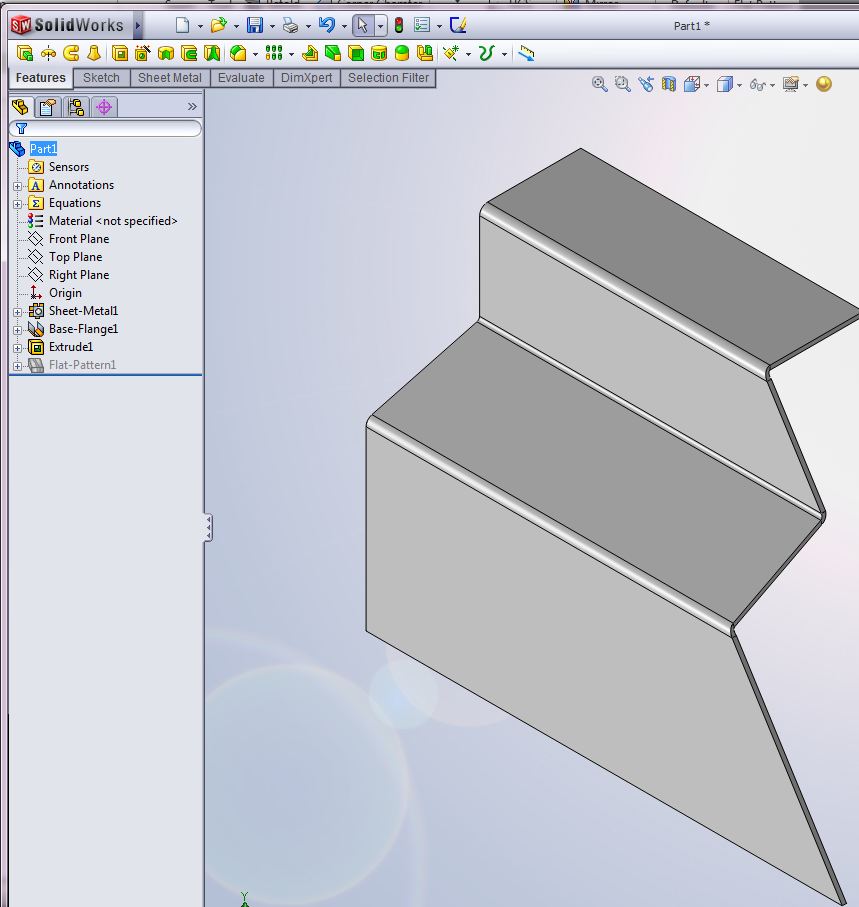Click Zoom to Fit in the view toolbar
859x907 pixels.
point(600,84)
